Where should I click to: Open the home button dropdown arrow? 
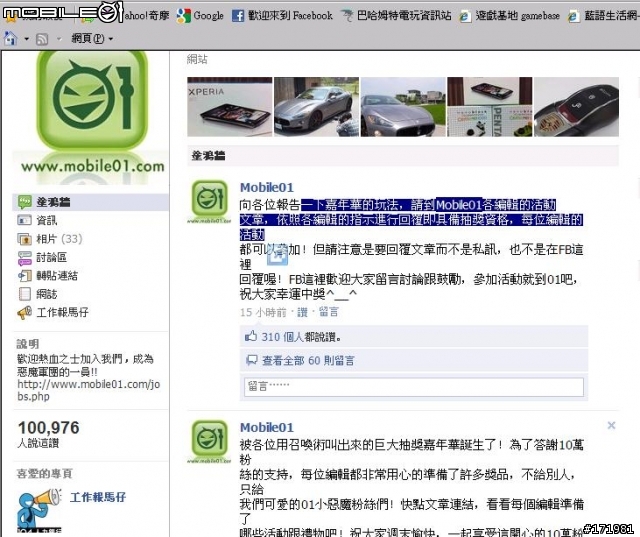point(27,39)
